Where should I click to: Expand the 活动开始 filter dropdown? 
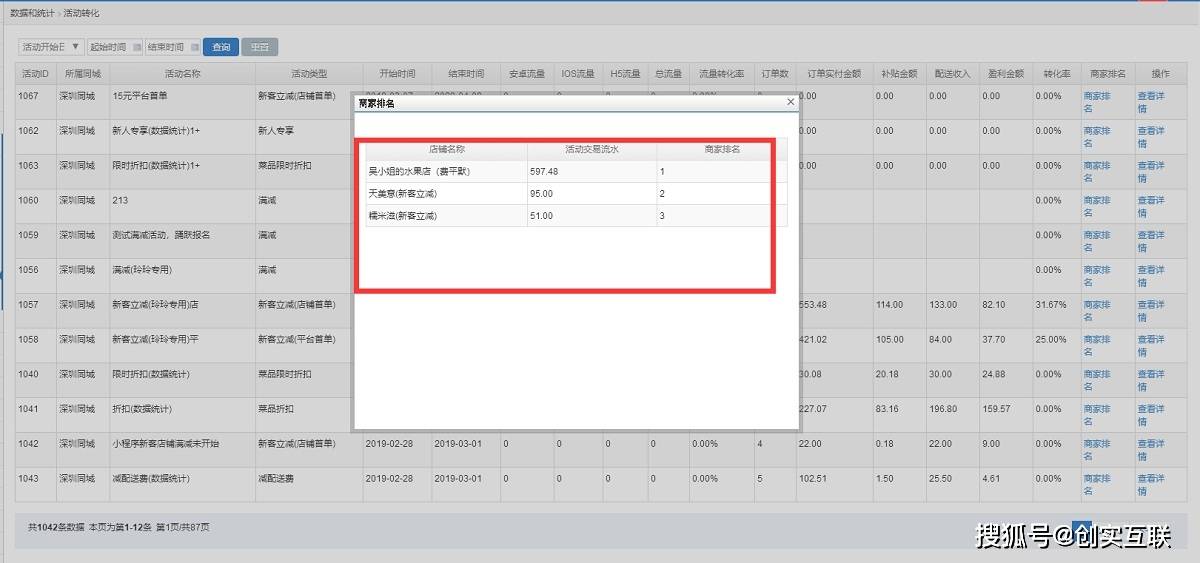tap(76, 47)
